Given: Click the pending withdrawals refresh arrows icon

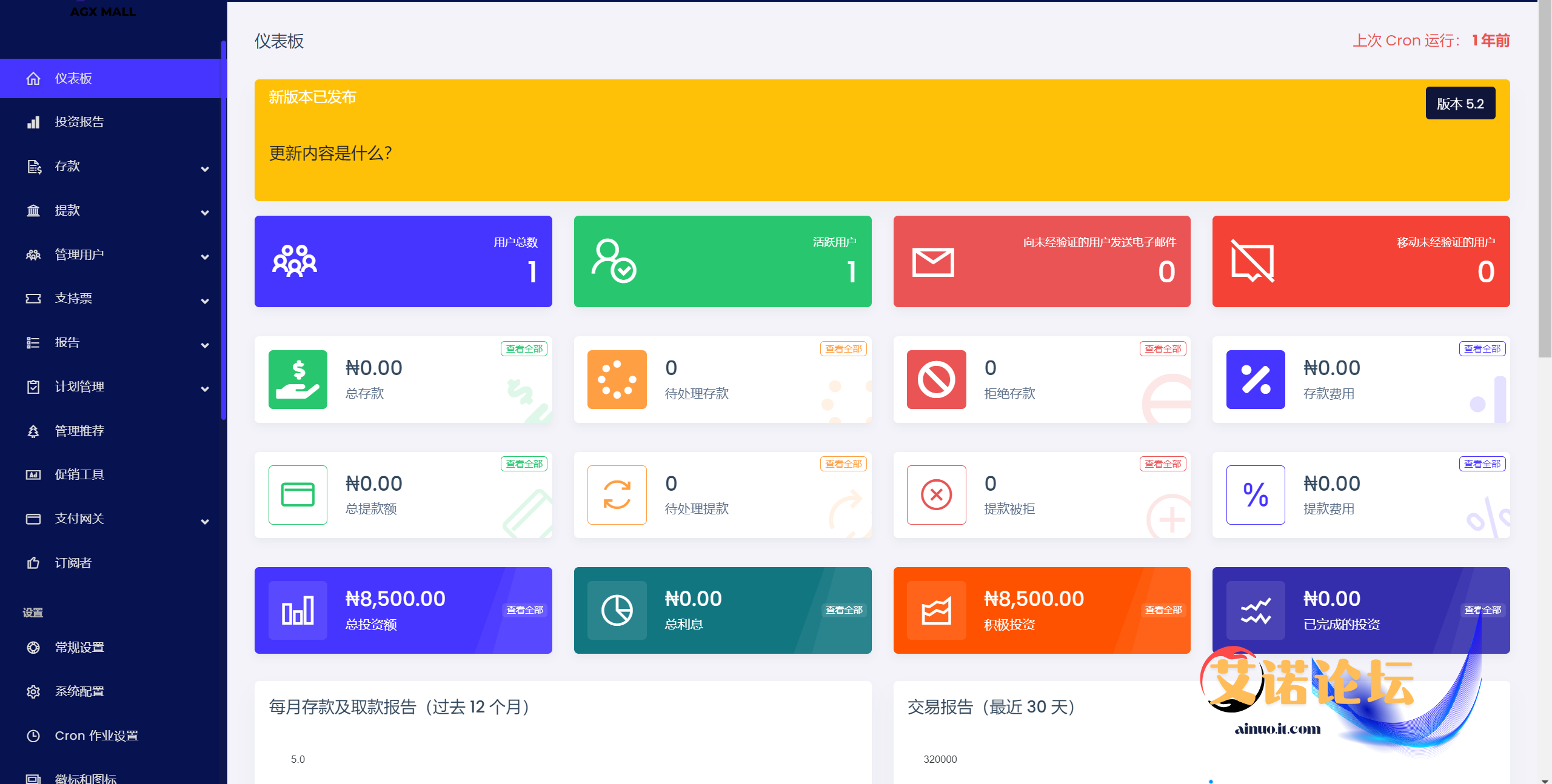Looking at the screenshot, I should tap(617, 495).
